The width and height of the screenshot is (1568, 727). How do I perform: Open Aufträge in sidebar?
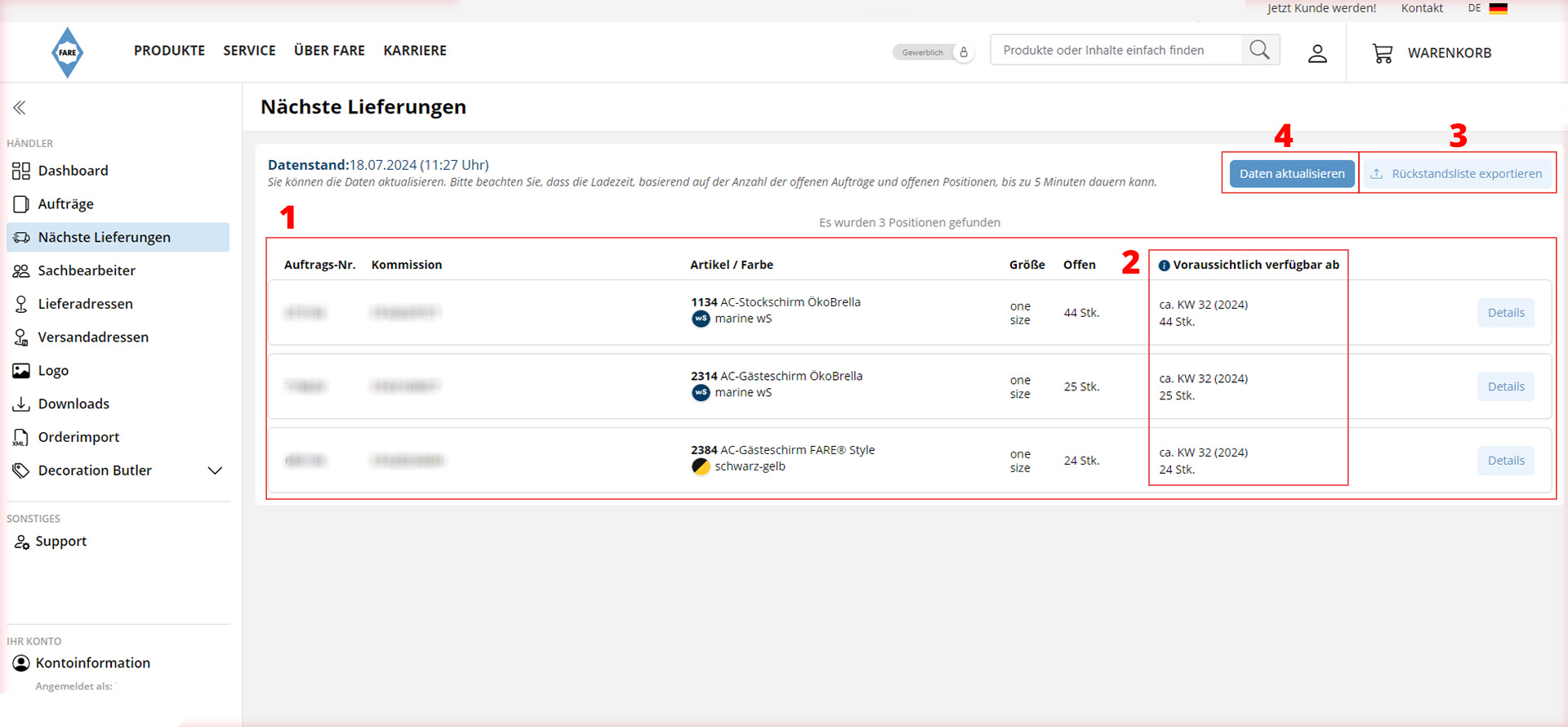coord(118,204)
